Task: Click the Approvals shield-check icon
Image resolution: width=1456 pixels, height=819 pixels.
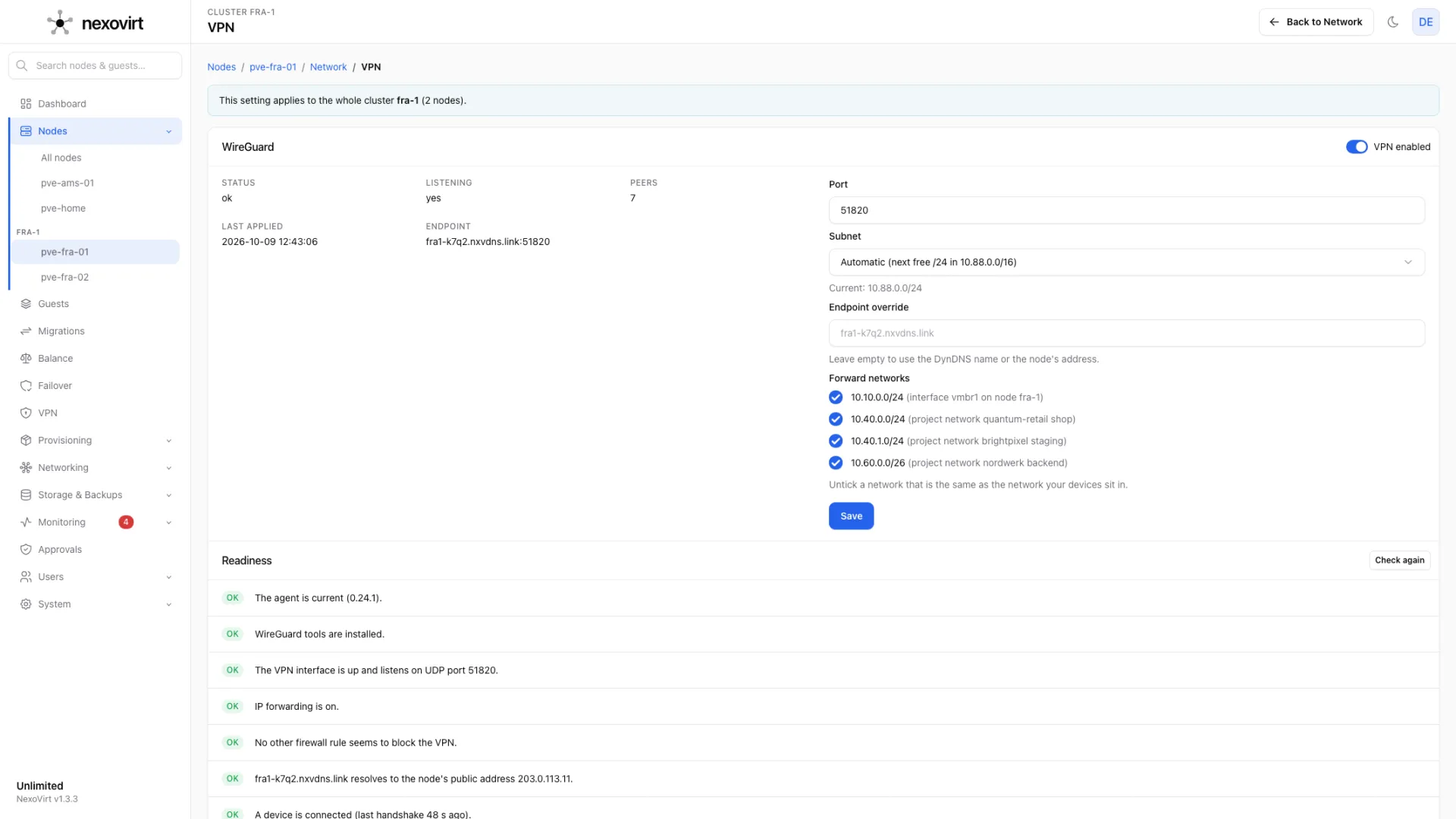Action: click(26, 550)
